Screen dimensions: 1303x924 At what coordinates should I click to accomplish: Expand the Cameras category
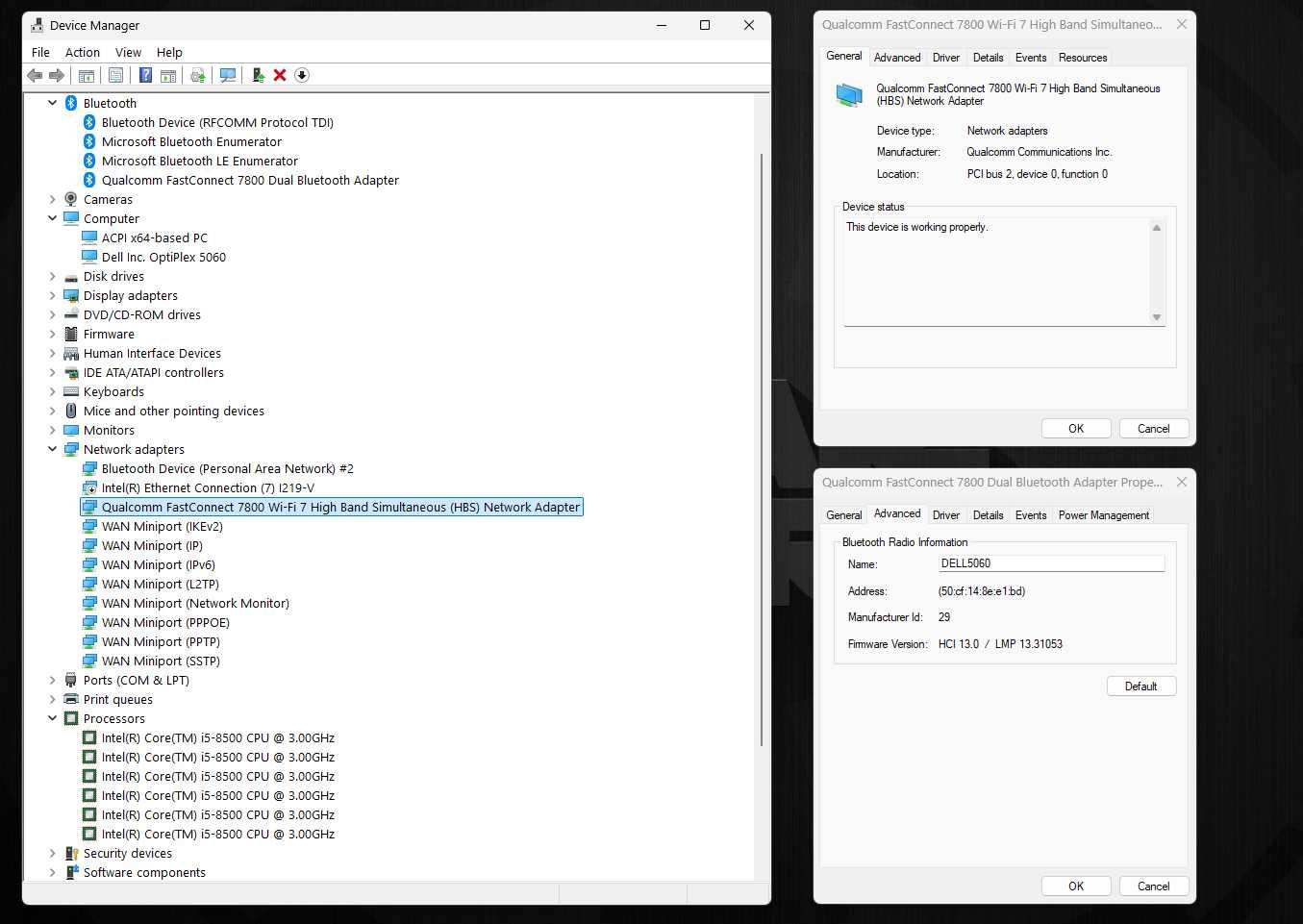[53, 199]
